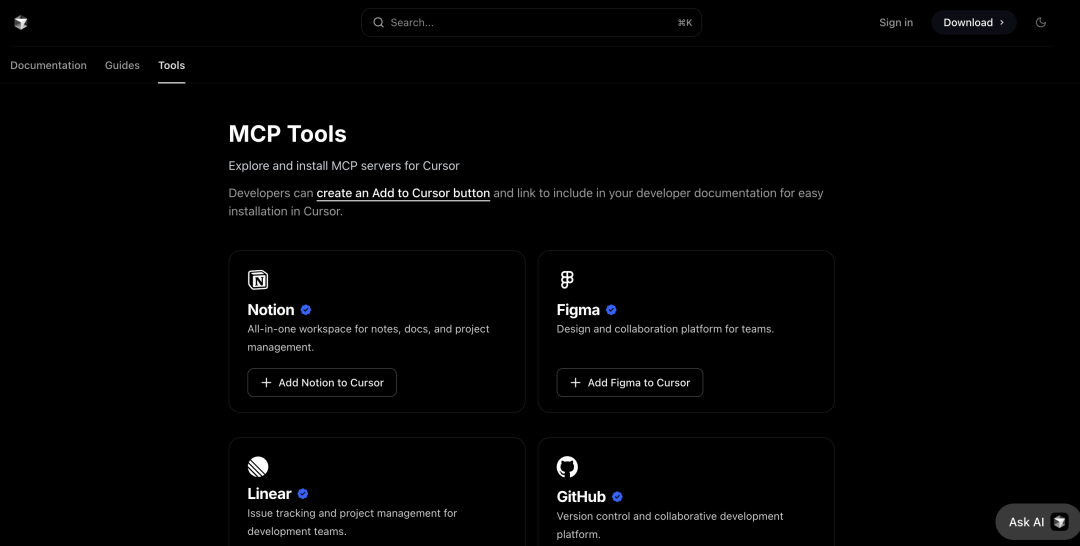The height and width of the screenshot is (546, 1080).
Task: Focus the Search input field
Action: [530, 22]
